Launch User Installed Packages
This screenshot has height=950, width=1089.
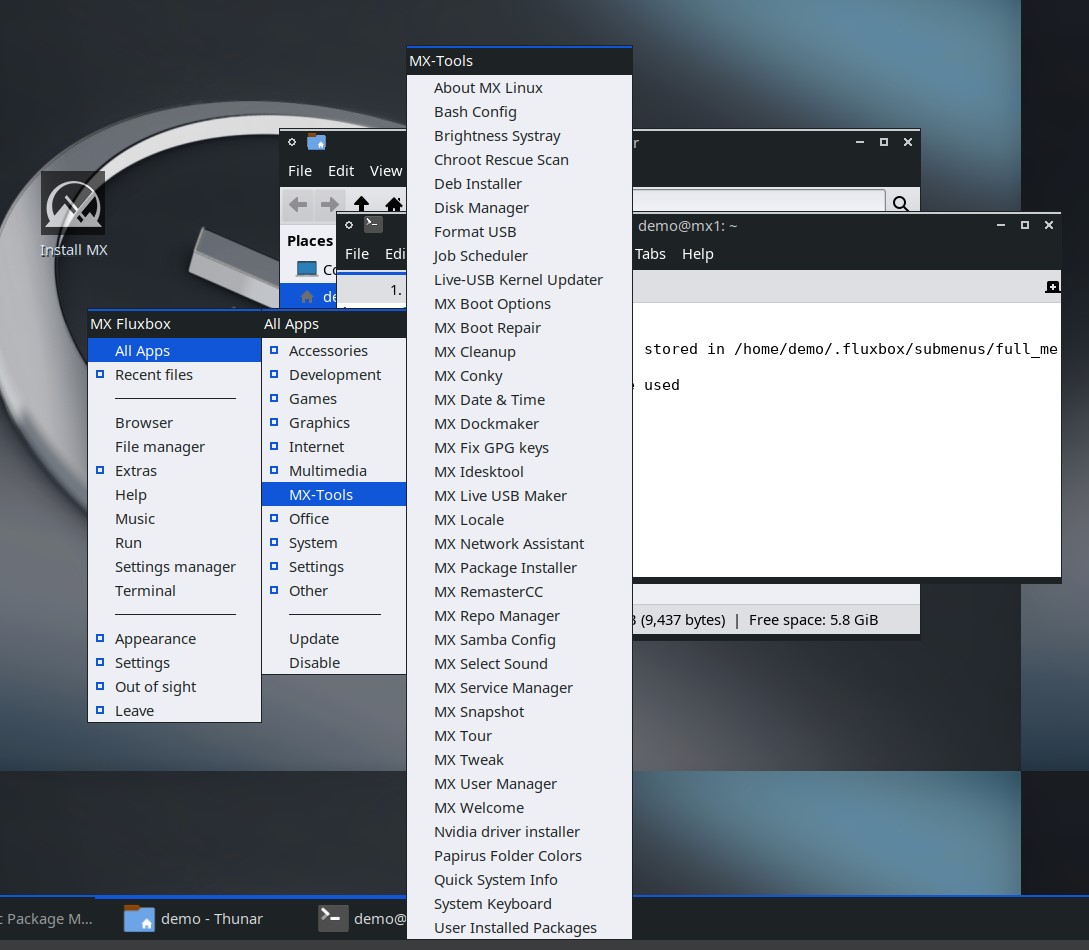[x=519, y=928]
